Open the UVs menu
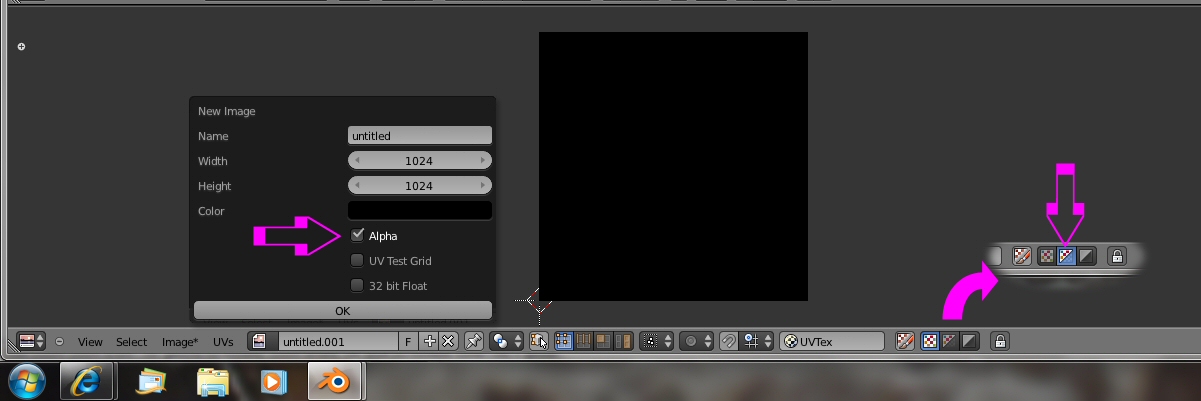 coord(223,342)
